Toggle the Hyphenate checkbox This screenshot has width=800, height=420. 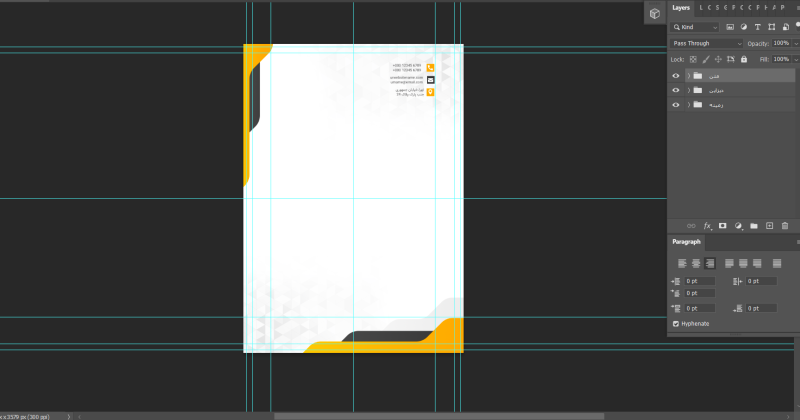pyautogui.click(x=676, y=324)
